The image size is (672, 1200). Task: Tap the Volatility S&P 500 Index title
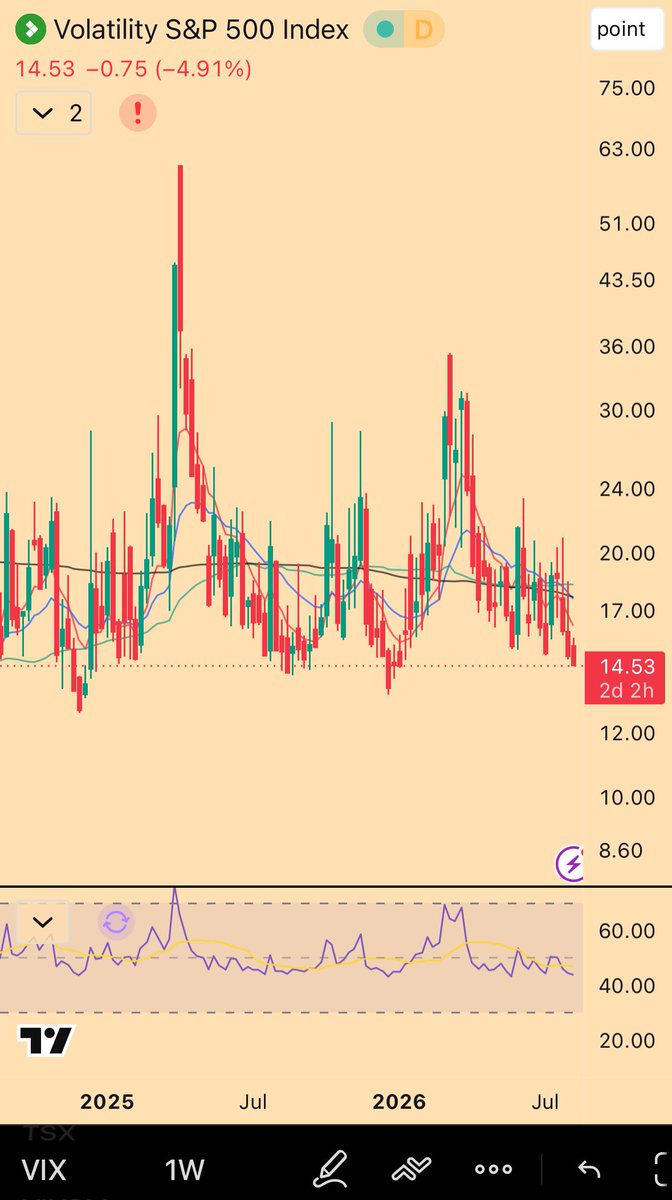click(x=201, y=30)
